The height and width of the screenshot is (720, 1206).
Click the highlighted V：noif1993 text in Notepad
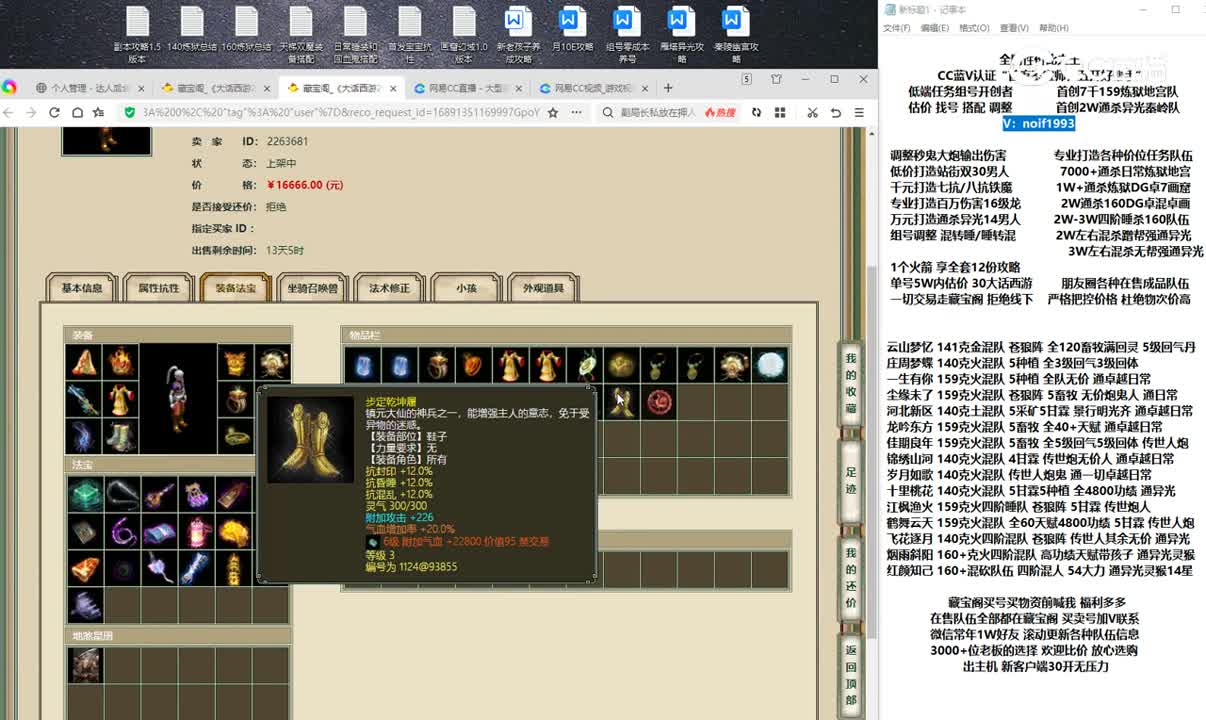pos(1040,123)
